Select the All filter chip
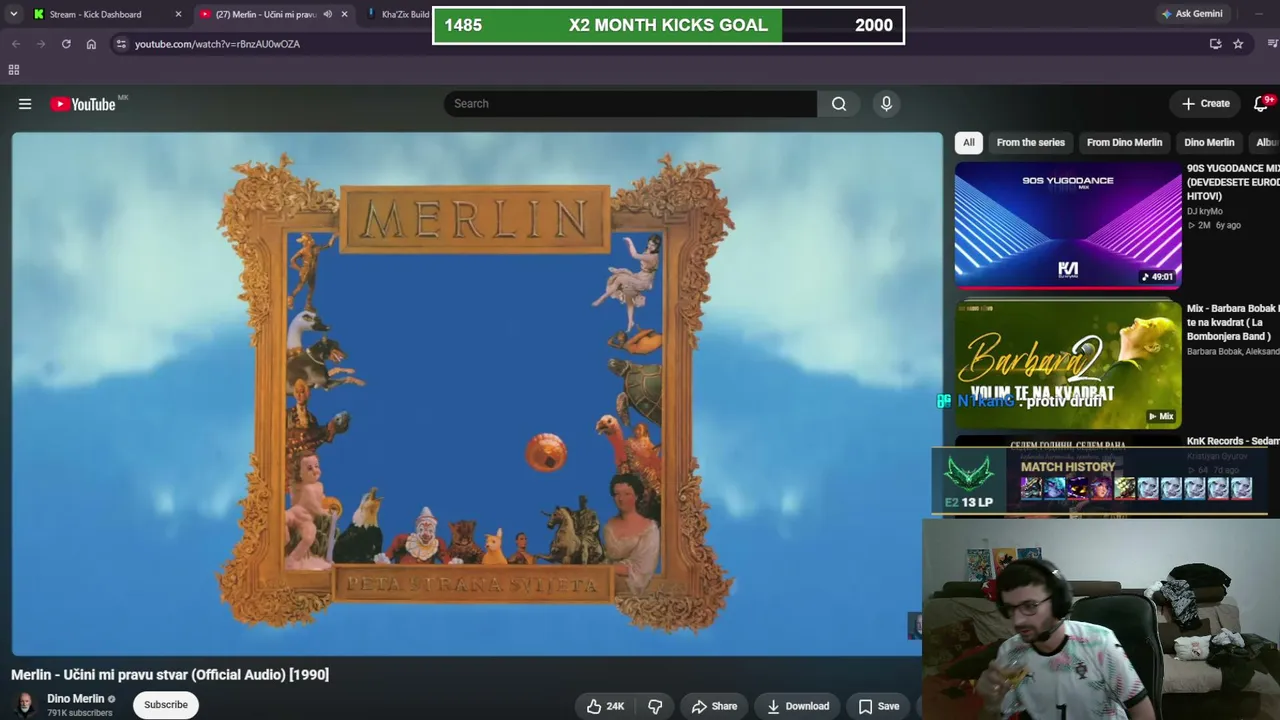 coord(969,143)
